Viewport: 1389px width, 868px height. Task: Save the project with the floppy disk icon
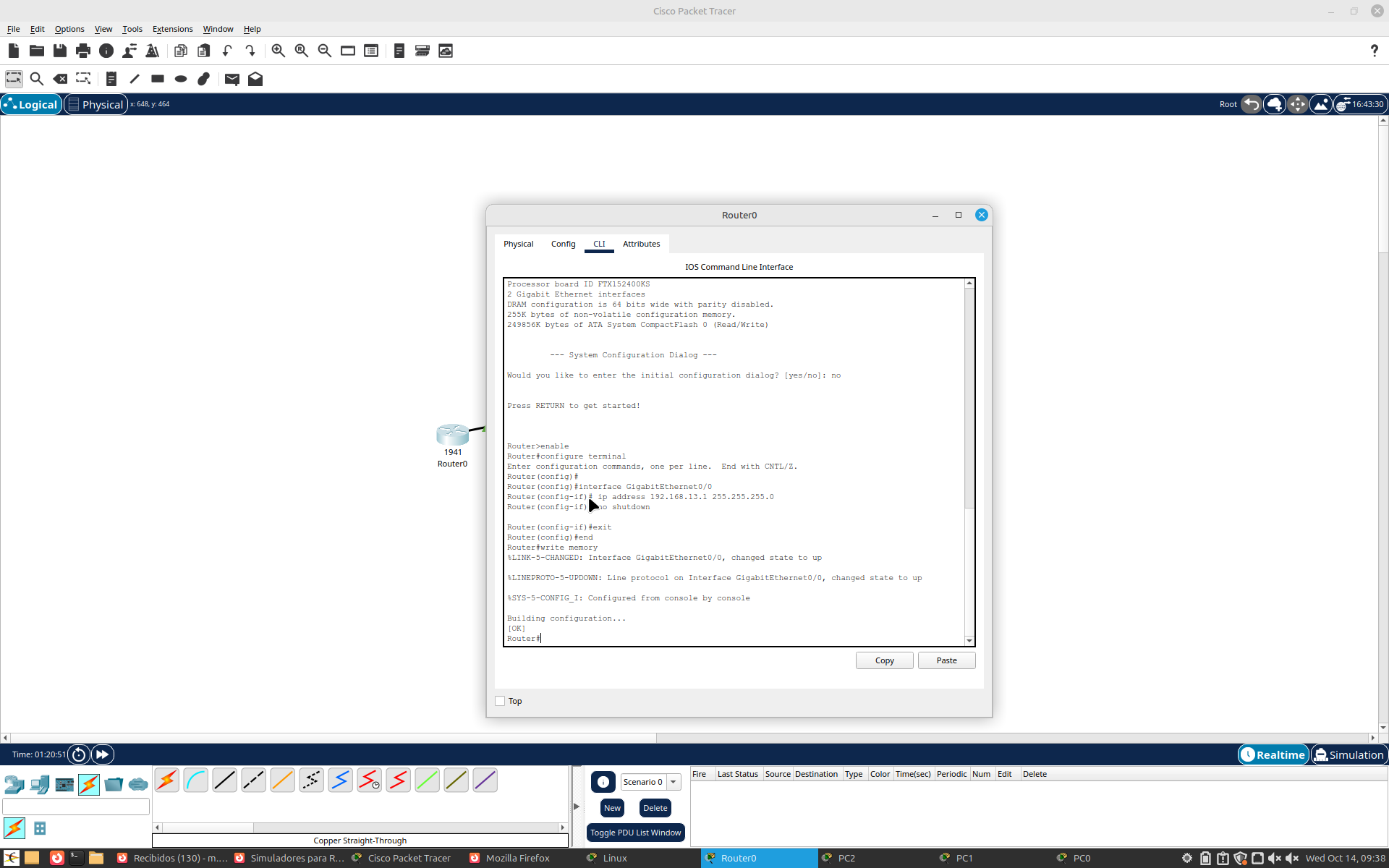pyautogui.click(x=60, y=51)
